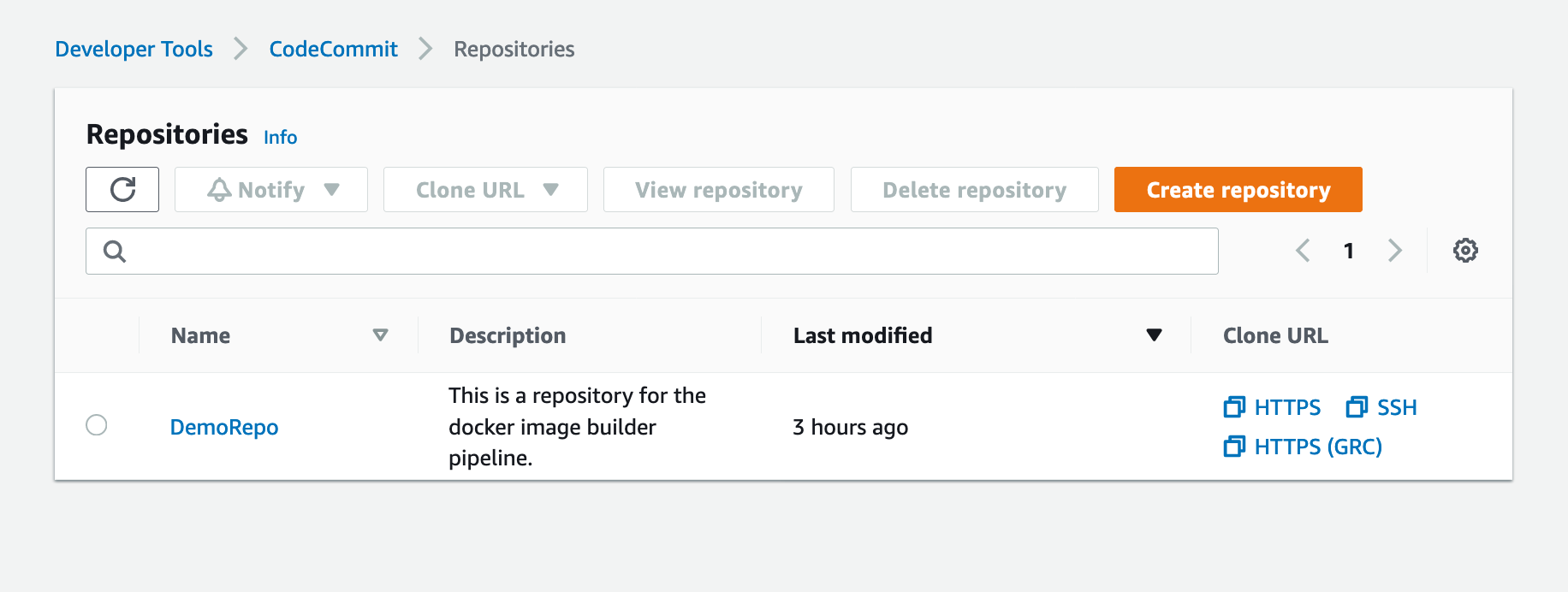The width and height of the screenshot is (1568, 592).
Task: Click inside the repository search field
Action: tap(650, 251)
